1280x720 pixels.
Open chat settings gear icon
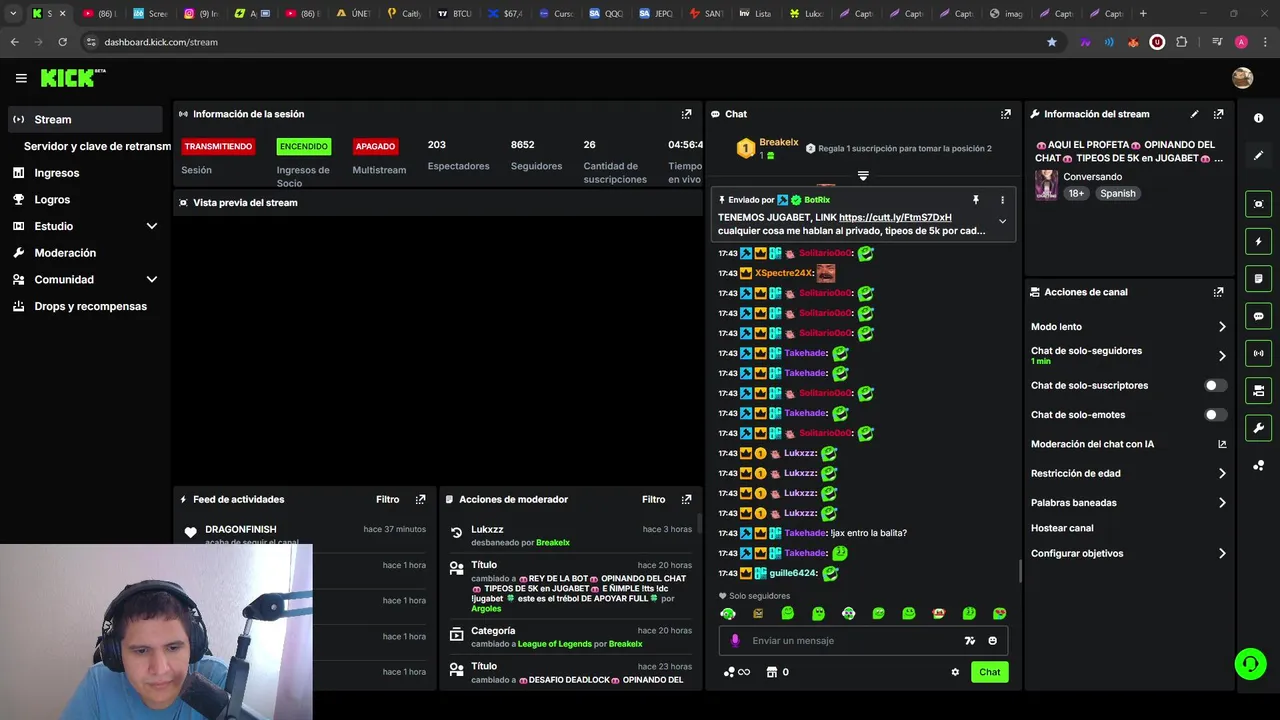(x=955, y=672)
